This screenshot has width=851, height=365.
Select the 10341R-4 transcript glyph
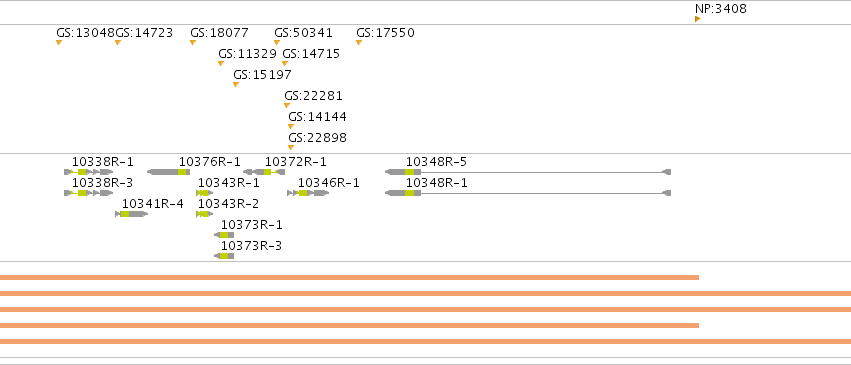pos(131,214)
